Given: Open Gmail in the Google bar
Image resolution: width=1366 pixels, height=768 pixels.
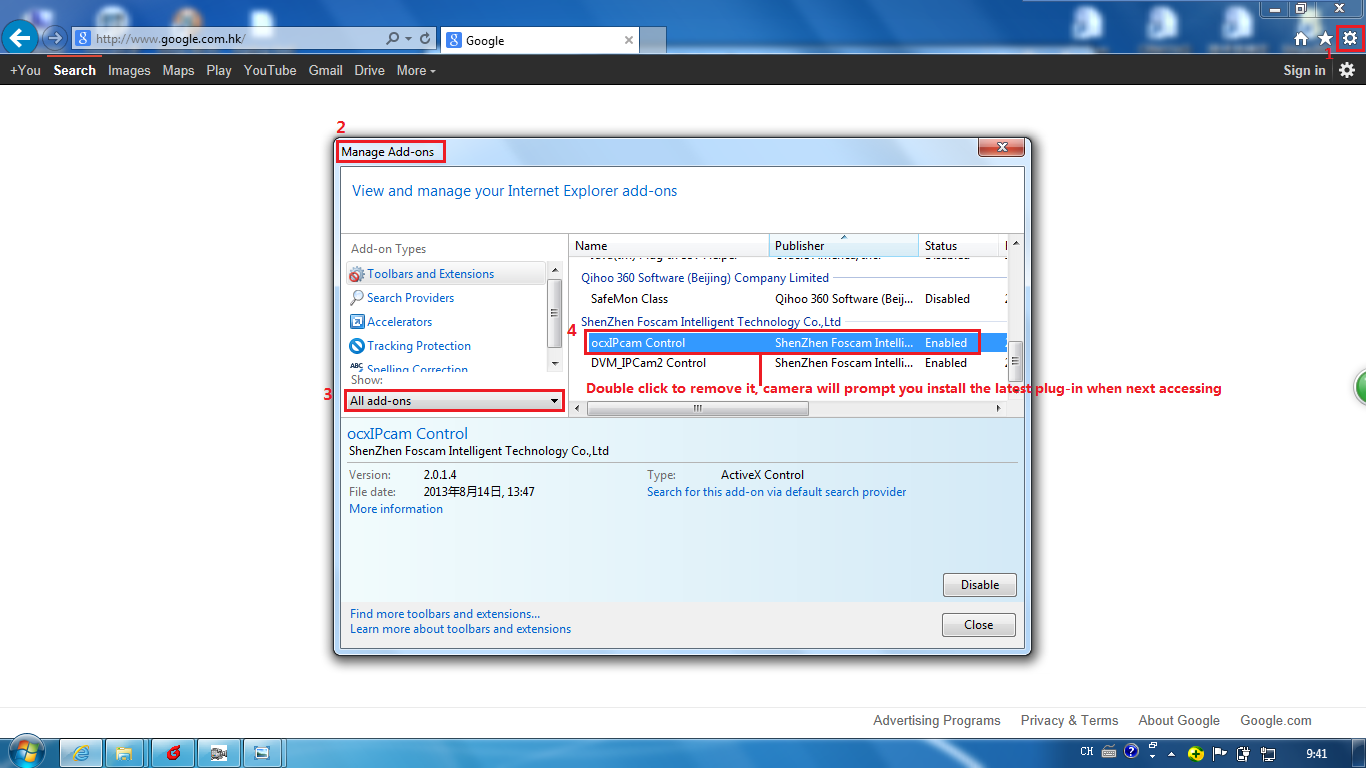Looking at the screenshot, I should point(326,70).
